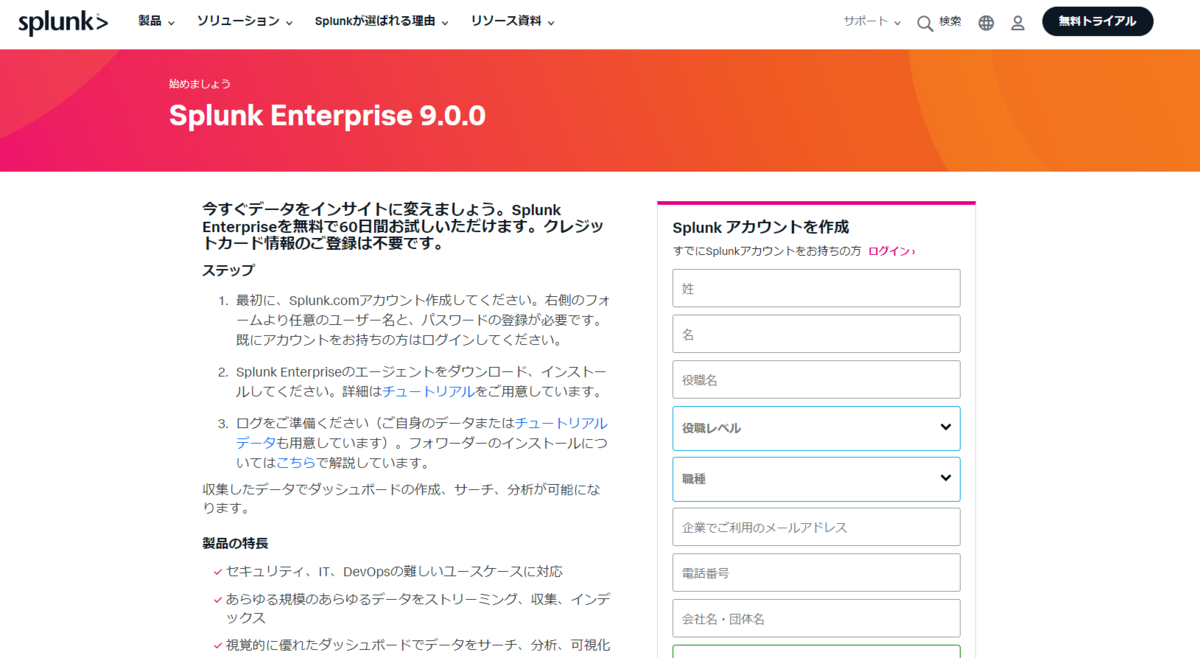The width and height of the screenshot is (1200, 658).
Task: Follow the こちら forwarder link
Action: coord(296,463)
